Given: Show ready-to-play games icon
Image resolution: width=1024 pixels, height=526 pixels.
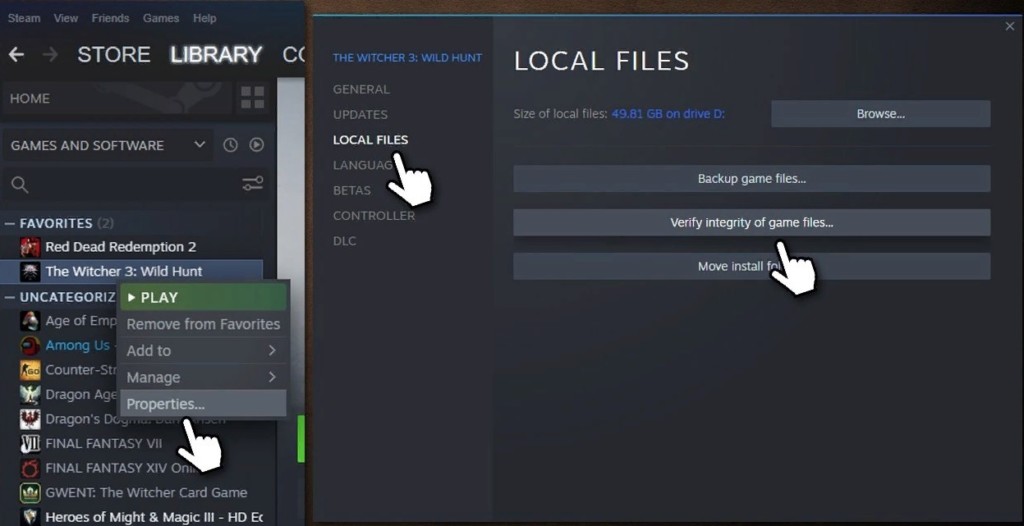Looking at the screenshot, I should pos(257,145).
